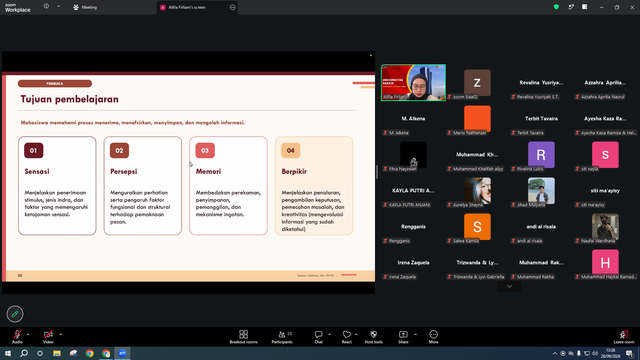Expand chat options arrow
640x360 pixels.
tap(329, 334)
